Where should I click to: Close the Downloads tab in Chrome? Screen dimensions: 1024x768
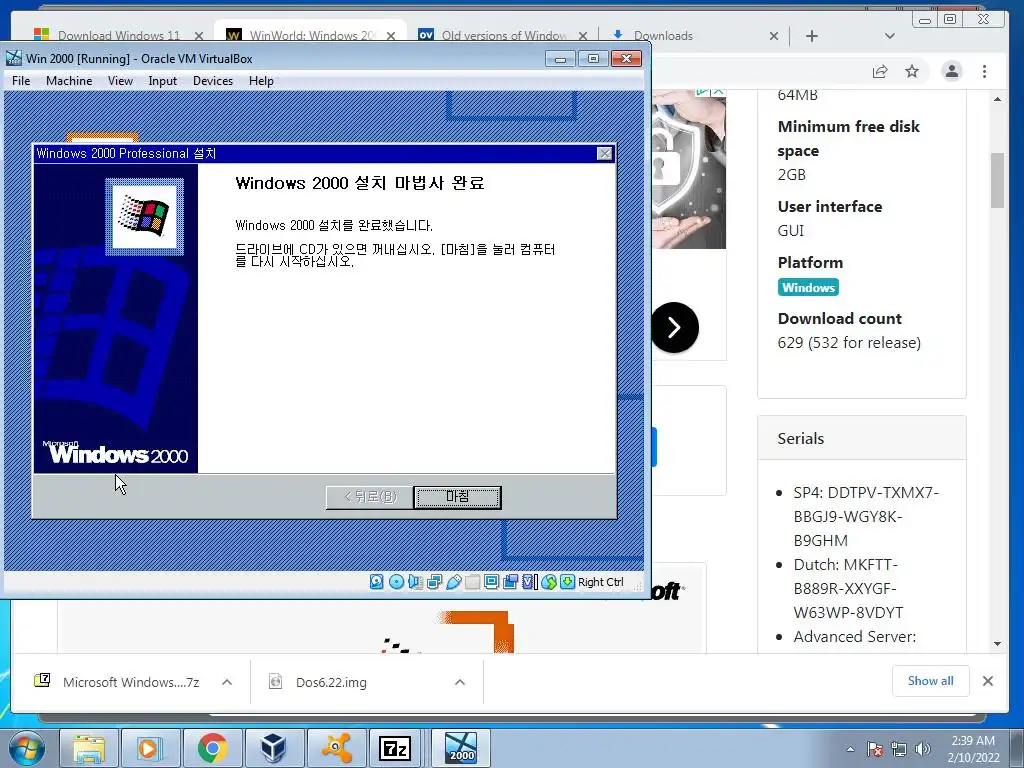[x=774, y=36]
